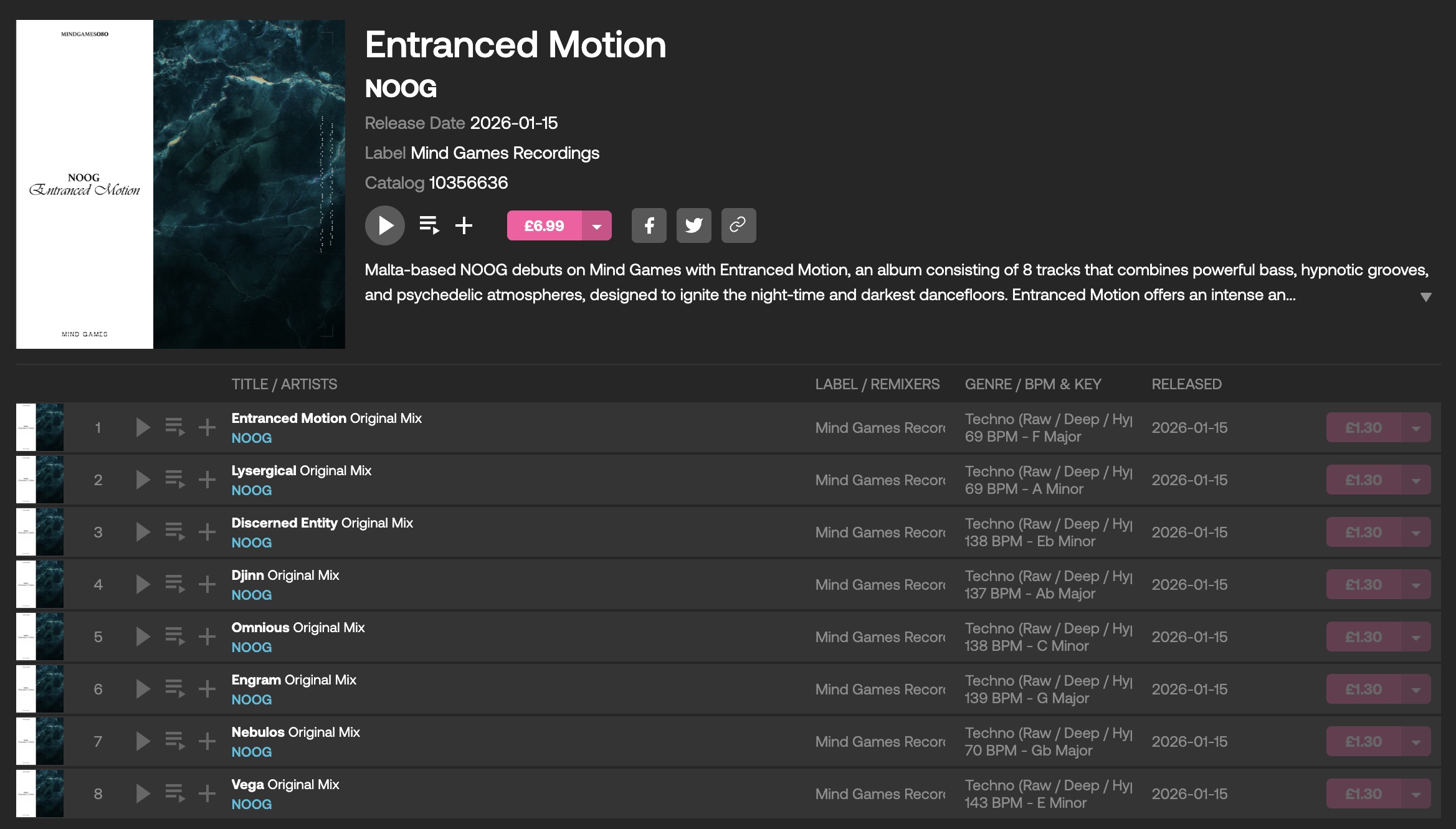Screen dimensions: 1456x829
Task: Copy the release link
Action: click(738, 225)
